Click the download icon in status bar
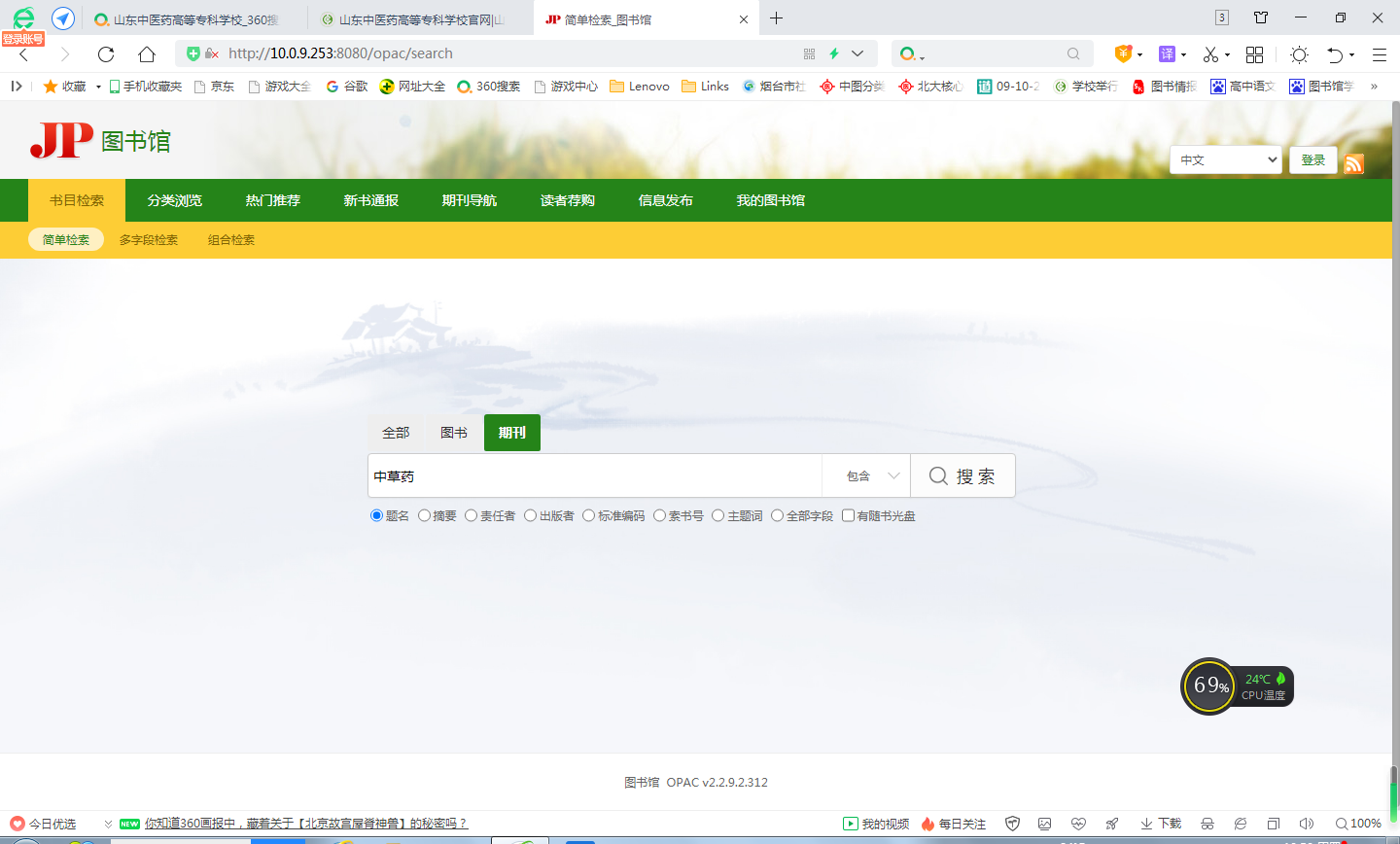This screenshot has width=1400, height=844. (1161, 824)
